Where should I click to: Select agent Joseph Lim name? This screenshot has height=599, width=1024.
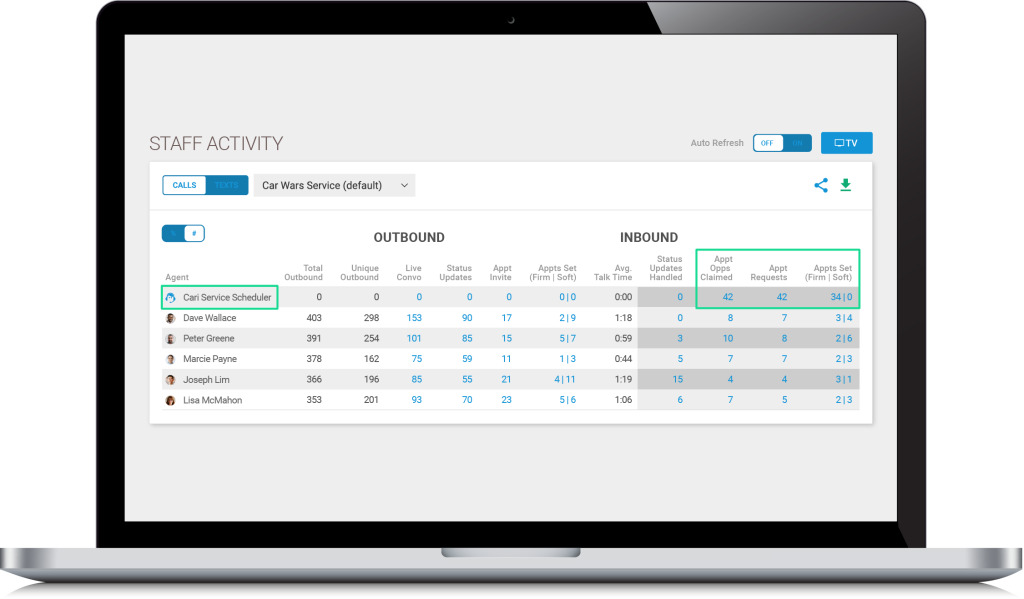(x=206, y=380)
